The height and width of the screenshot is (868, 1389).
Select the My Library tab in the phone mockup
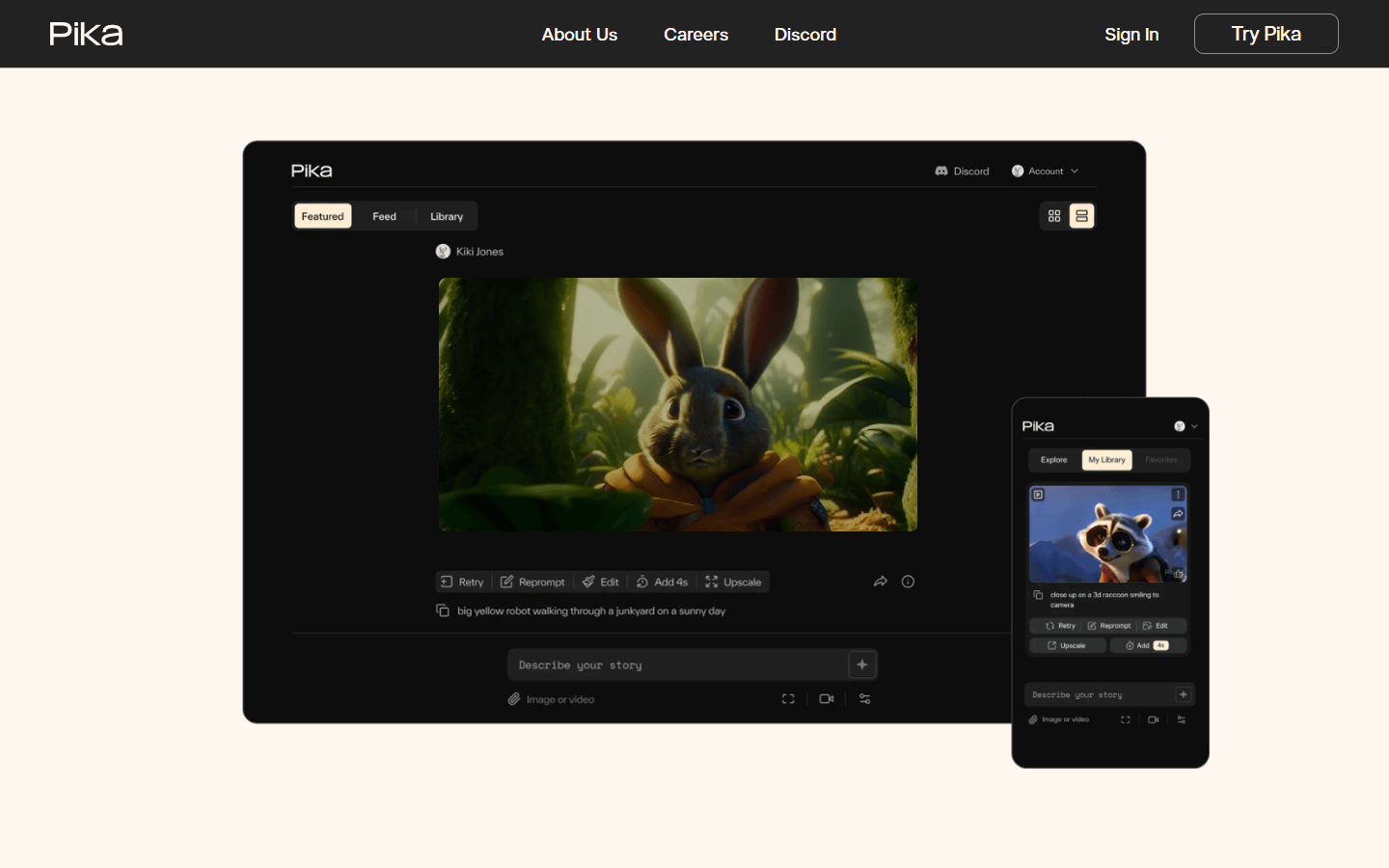(x=1106, y=460)
